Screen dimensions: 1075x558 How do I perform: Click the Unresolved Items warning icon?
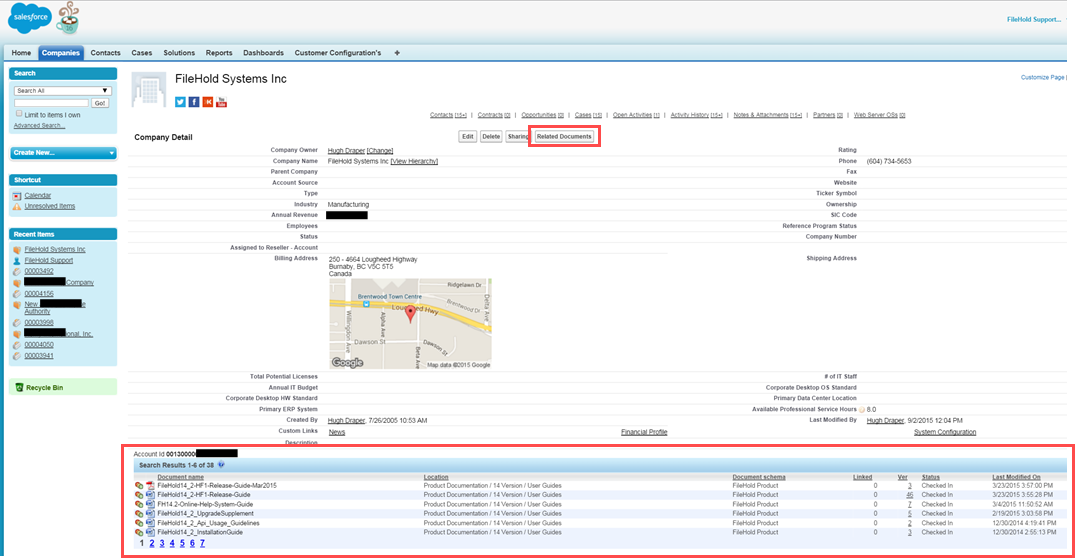point(17,206)
